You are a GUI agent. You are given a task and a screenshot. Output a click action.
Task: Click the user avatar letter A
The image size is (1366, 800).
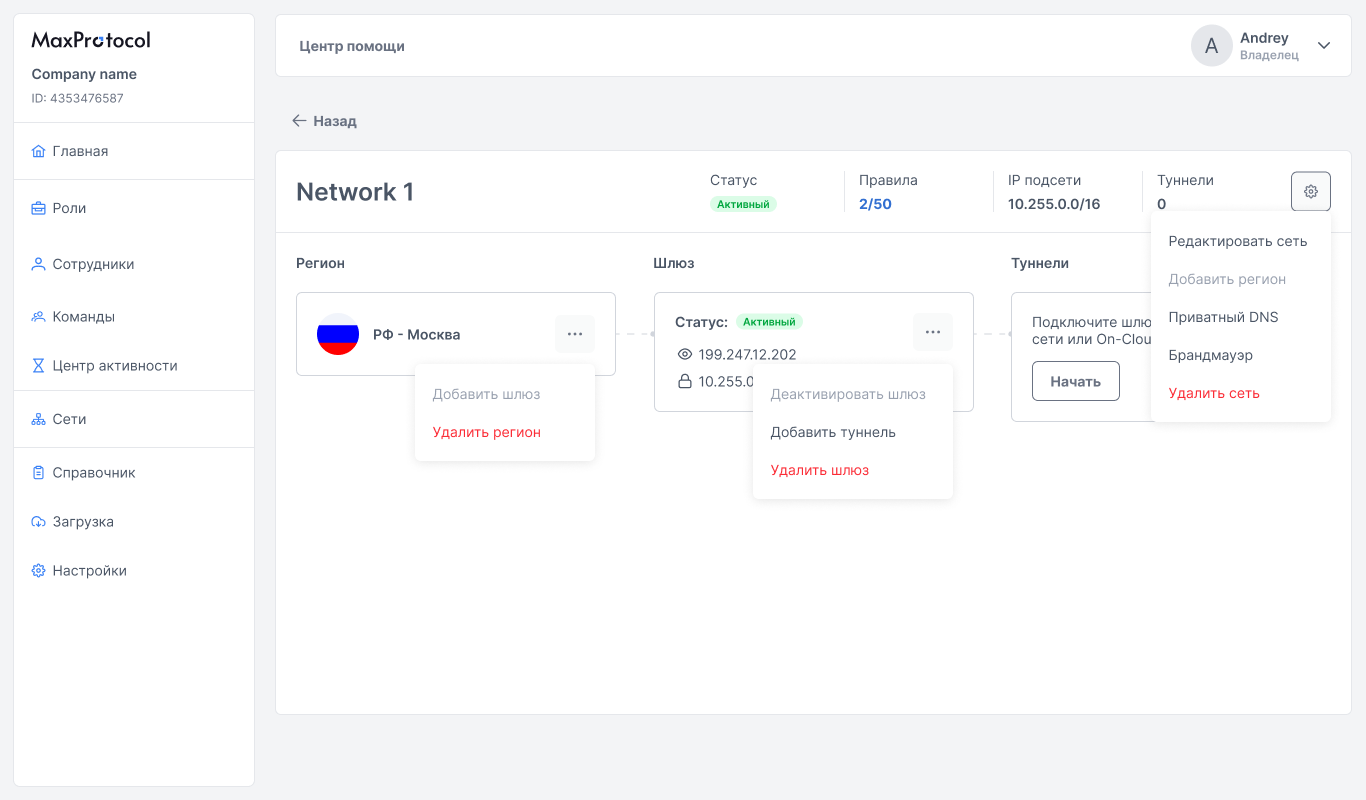(x=1211, y=45)
